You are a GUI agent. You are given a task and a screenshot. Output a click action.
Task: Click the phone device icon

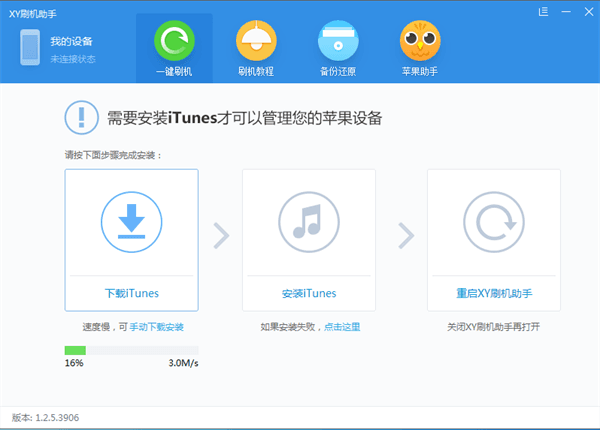tap(30, 47)
